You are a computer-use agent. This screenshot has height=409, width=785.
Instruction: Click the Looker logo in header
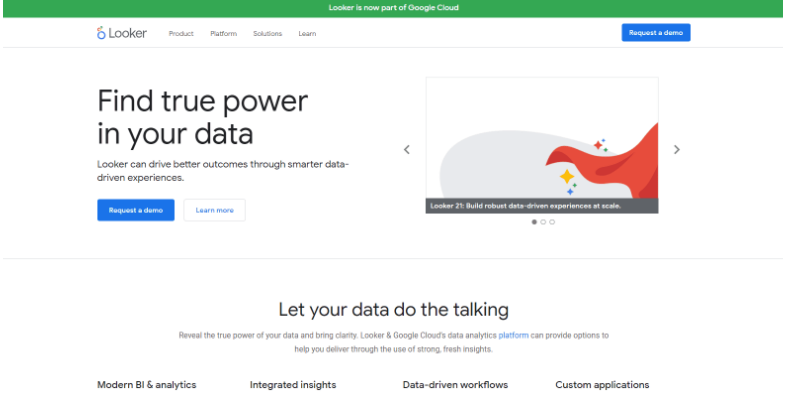pos(121,33)
